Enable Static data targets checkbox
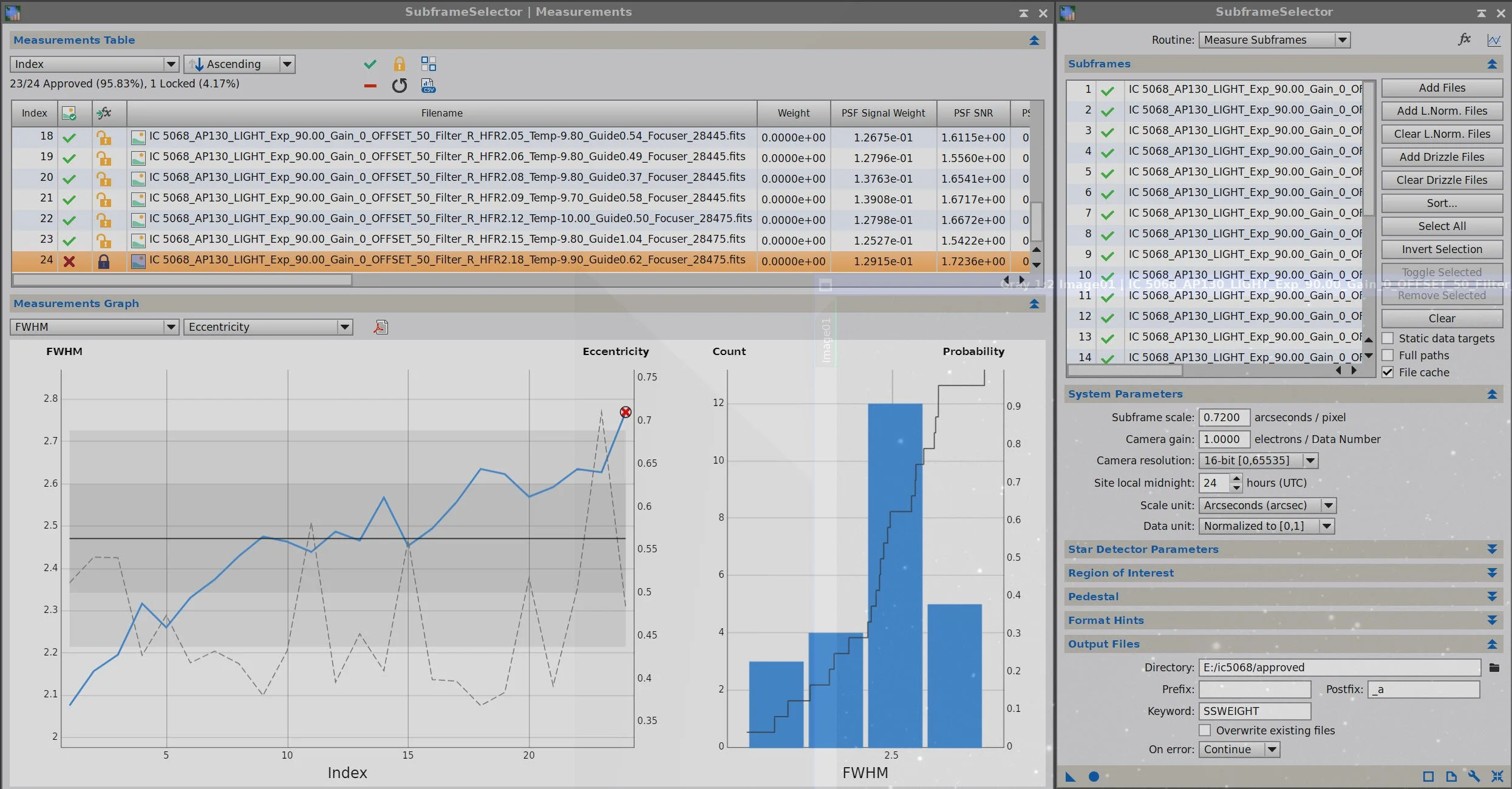 [x=1388, y=338]
